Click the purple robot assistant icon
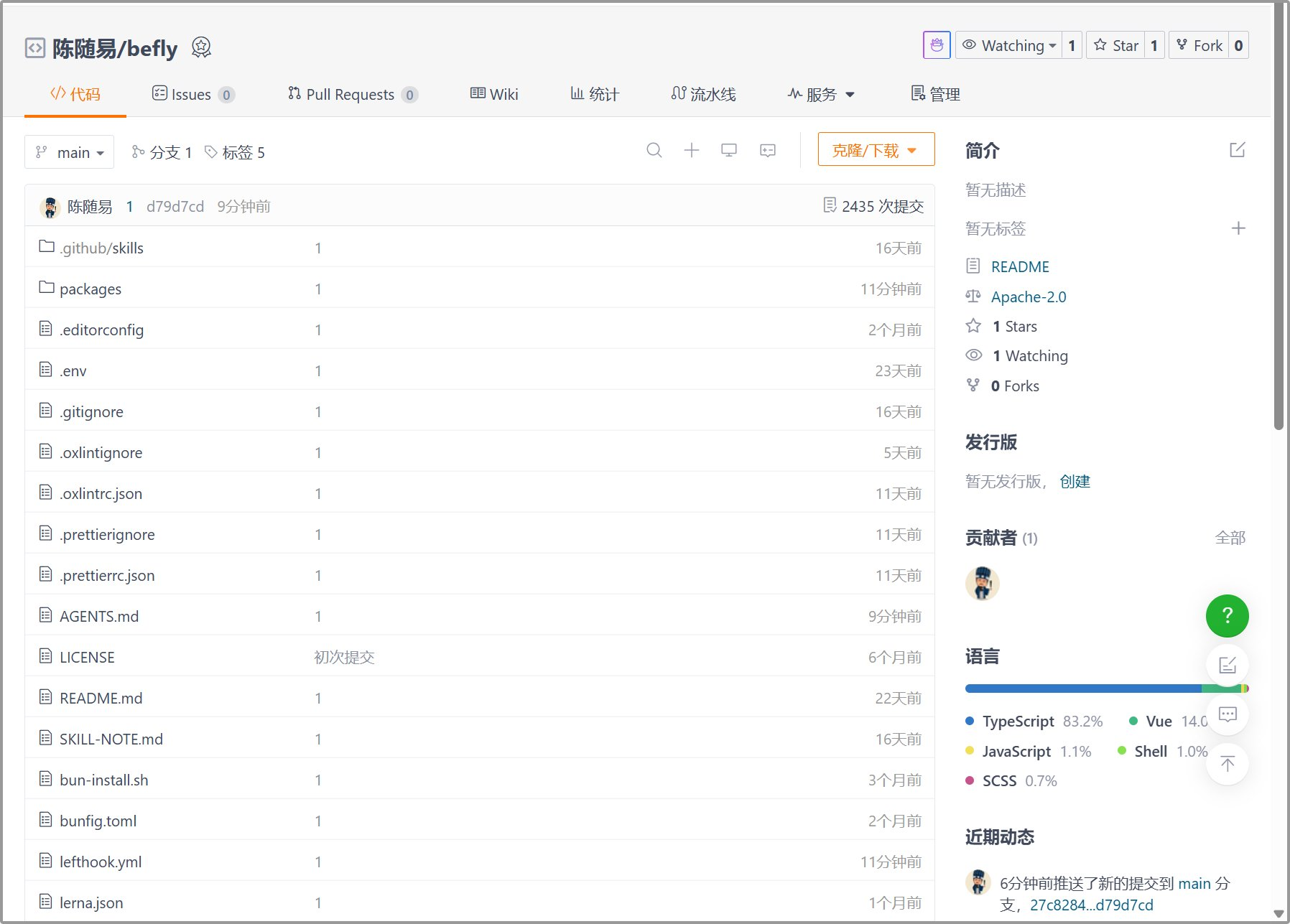 937,45
